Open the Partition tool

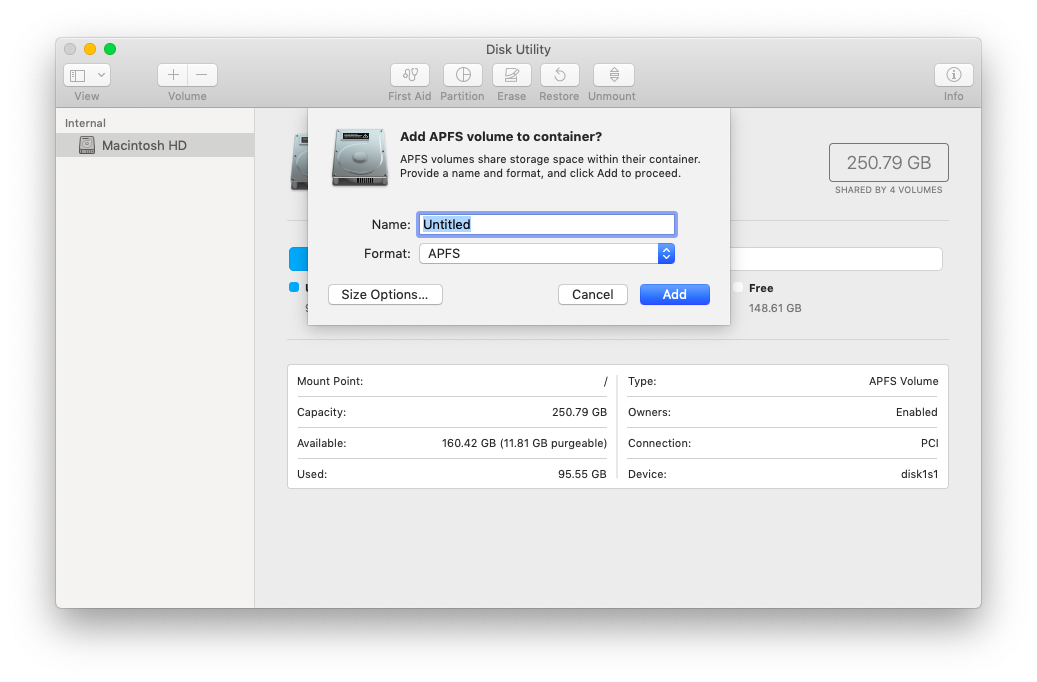tap(462, 75)
